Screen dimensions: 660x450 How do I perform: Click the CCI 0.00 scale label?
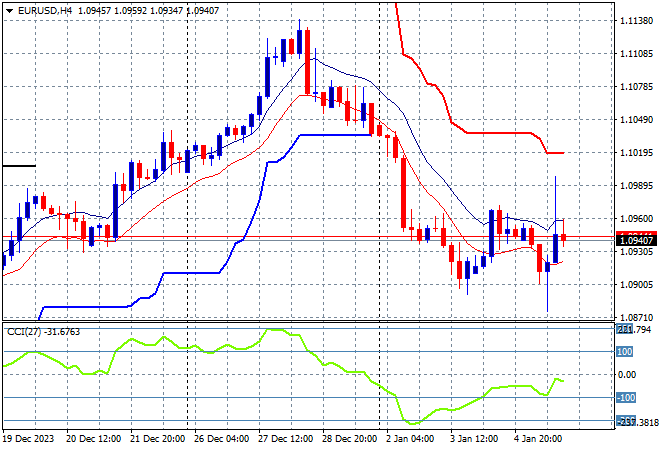[627, 375]
